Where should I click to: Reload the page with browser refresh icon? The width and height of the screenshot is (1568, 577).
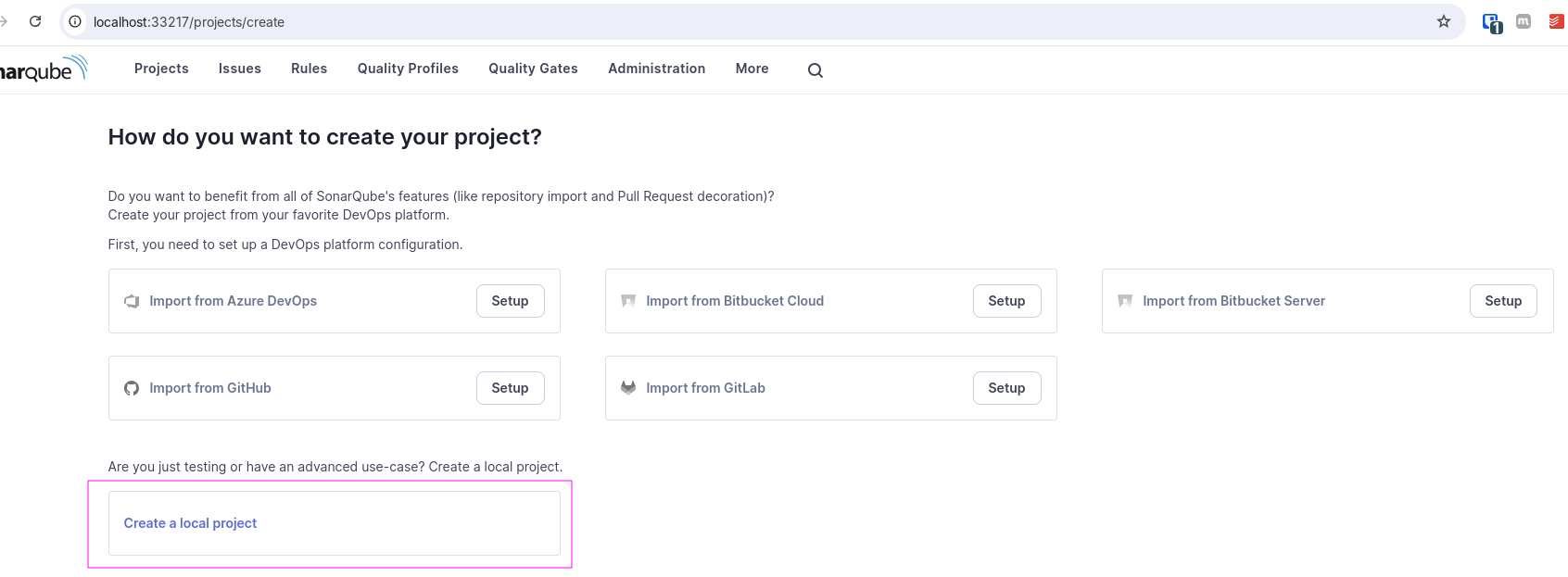[35, 21]
